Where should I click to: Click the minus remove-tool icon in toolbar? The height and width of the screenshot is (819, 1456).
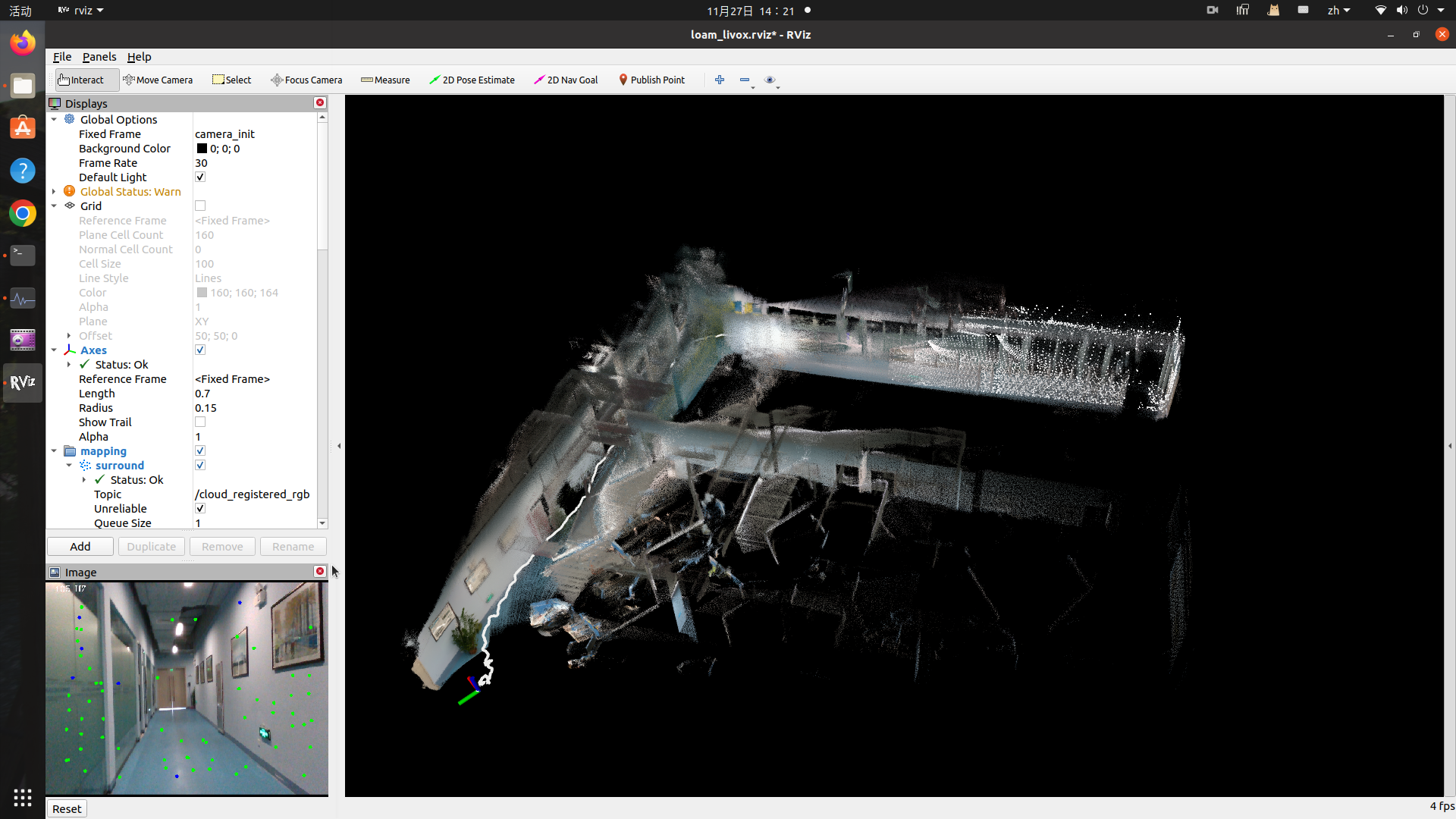tap(745, 80)
